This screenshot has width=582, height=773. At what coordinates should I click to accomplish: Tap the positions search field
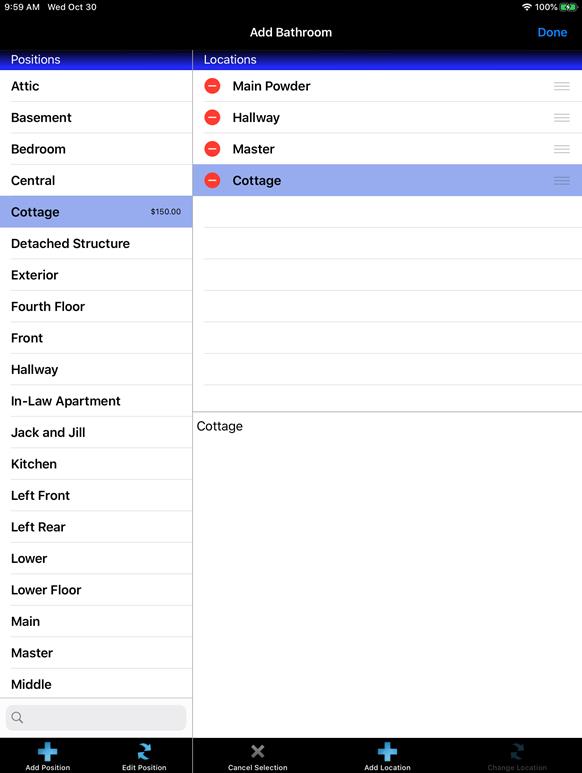(x=96, y=718)
